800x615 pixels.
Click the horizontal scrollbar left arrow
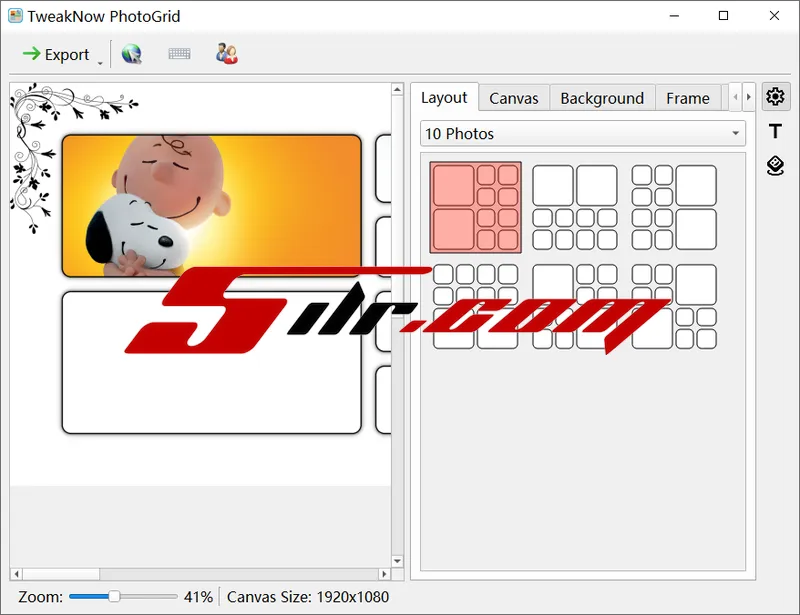point(17,574)
